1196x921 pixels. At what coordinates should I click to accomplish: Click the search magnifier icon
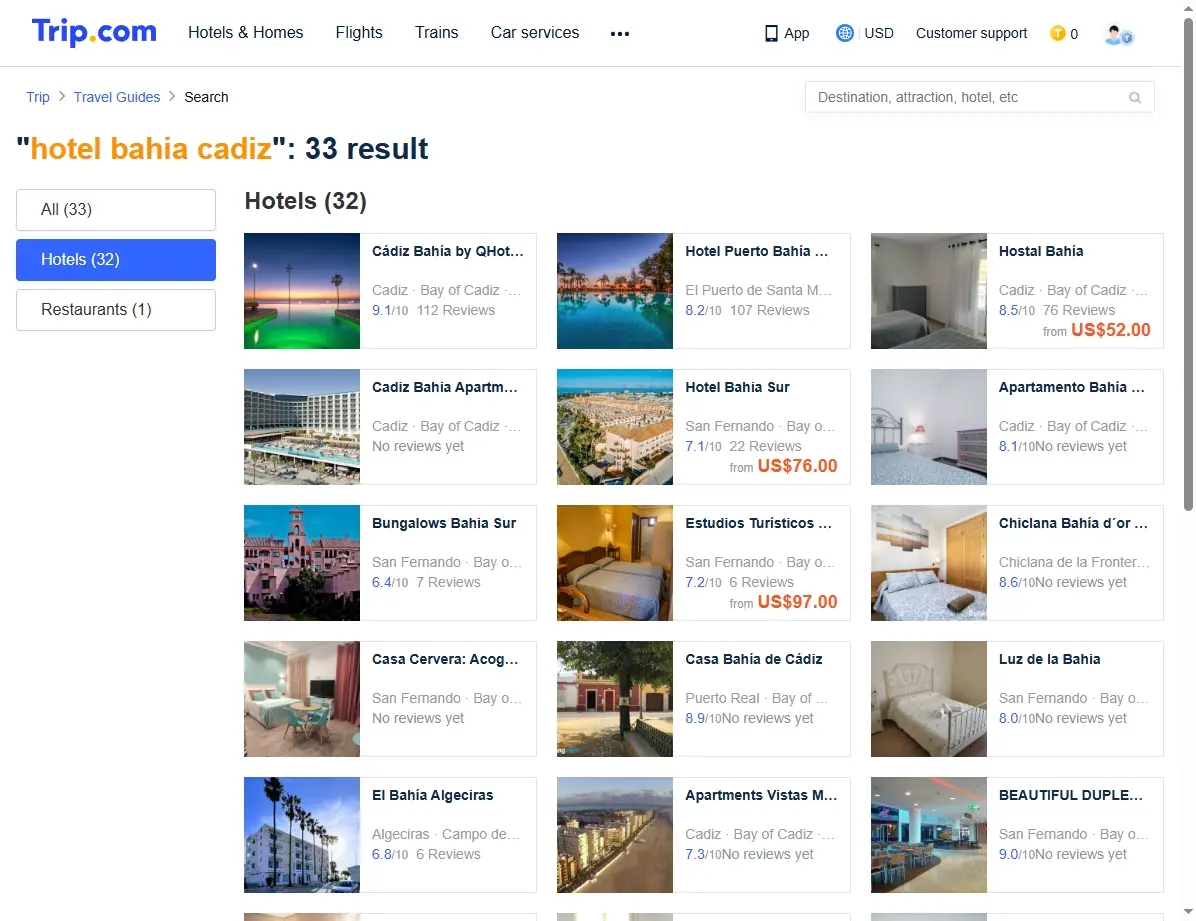click(x=1135, y=98)
